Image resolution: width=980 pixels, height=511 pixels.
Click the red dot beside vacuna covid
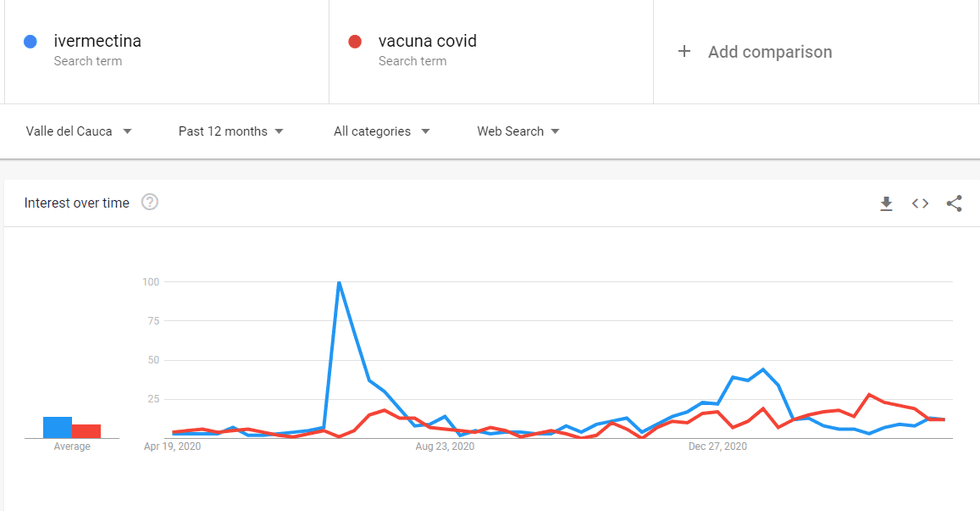[x=354, y=42]
